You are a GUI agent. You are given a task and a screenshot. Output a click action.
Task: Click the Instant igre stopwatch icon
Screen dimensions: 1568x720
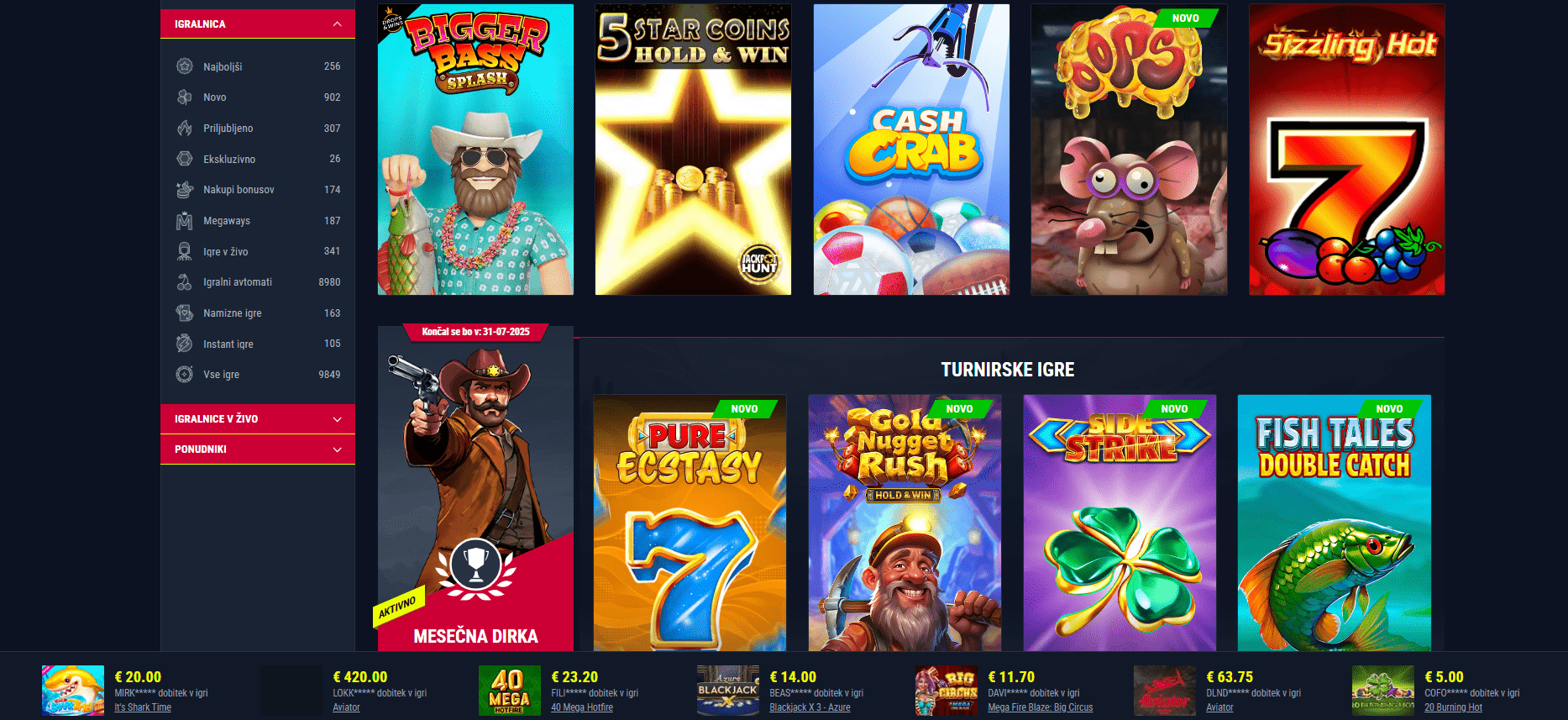click(x=185, y=344)
